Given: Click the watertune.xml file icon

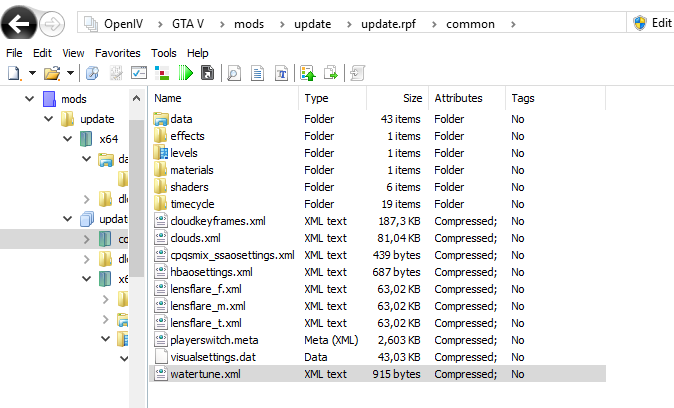Looking at the screenshot, I should click(161, 374).
